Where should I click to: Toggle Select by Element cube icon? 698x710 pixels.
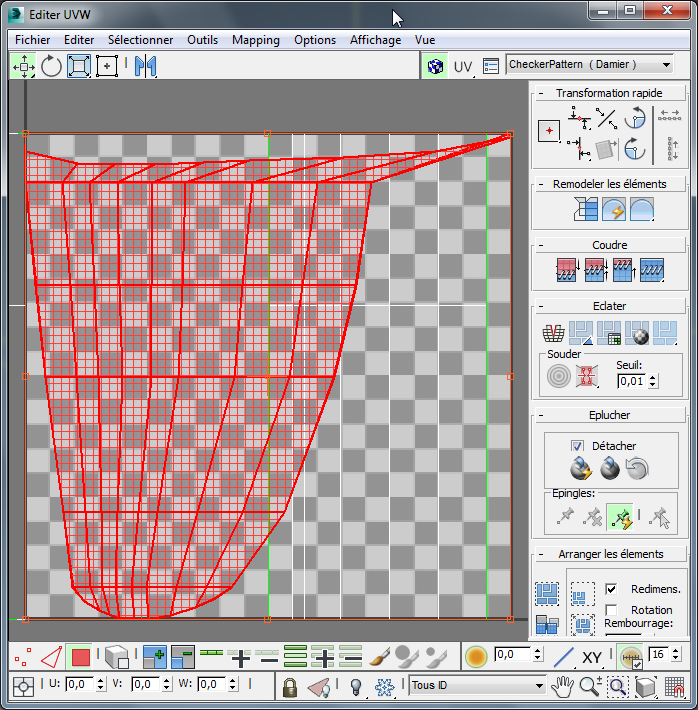117,657
